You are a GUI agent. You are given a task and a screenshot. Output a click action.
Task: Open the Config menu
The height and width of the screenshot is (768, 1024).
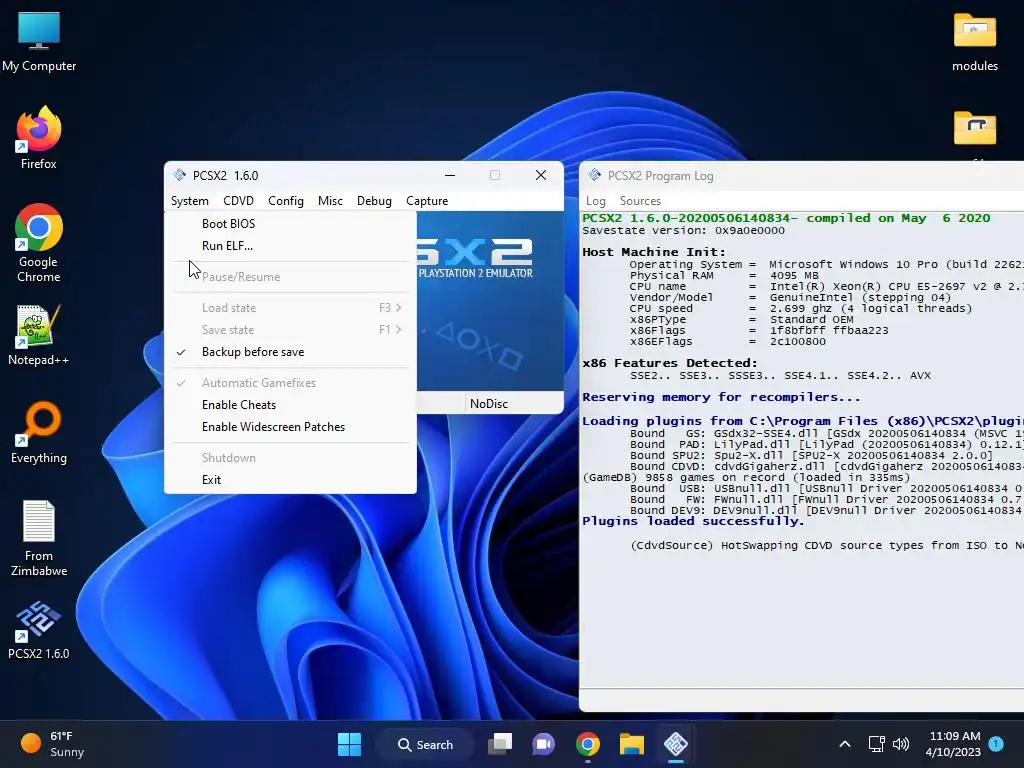click(286, 201)
